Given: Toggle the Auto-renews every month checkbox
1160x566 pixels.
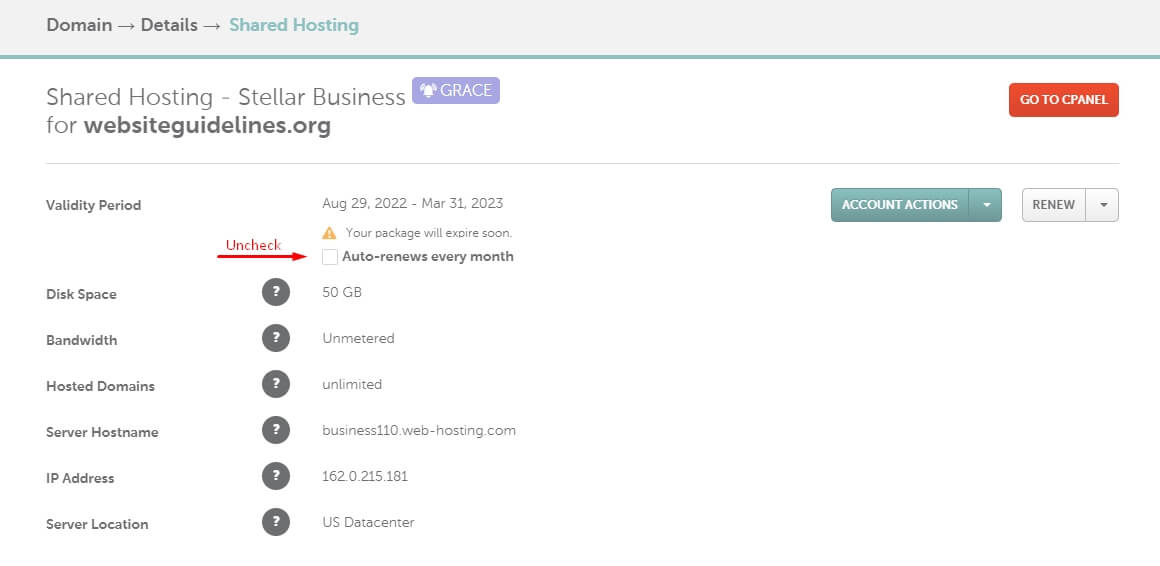Looking at the screenshot, I should pos(330,257).
